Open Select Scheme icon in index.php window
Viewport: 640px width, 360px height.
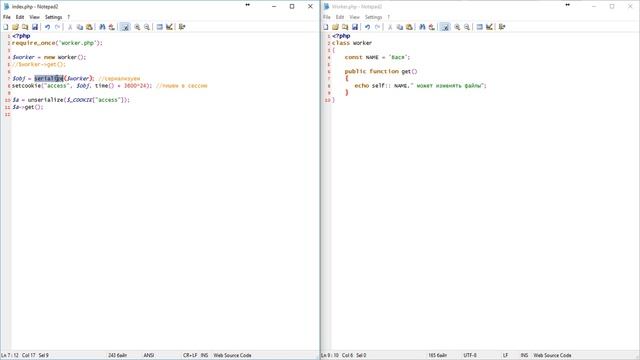[160, 27]
